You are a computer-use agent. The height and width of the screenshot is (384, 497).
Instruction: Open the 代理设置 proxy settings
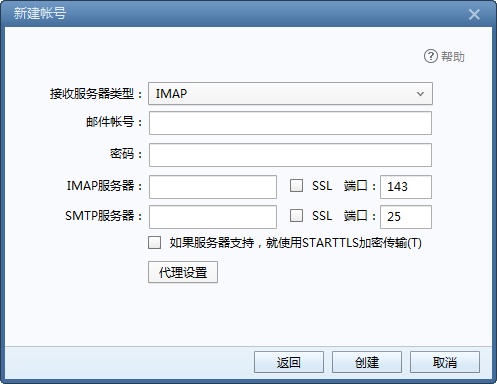[x=183, y=272]
